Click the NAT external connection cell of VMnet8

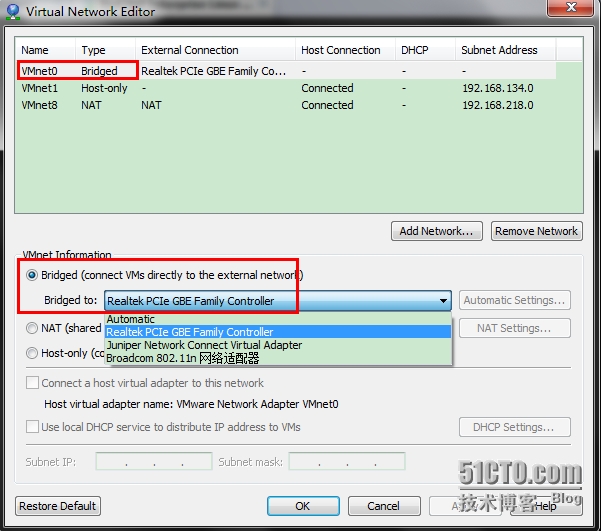151,105
